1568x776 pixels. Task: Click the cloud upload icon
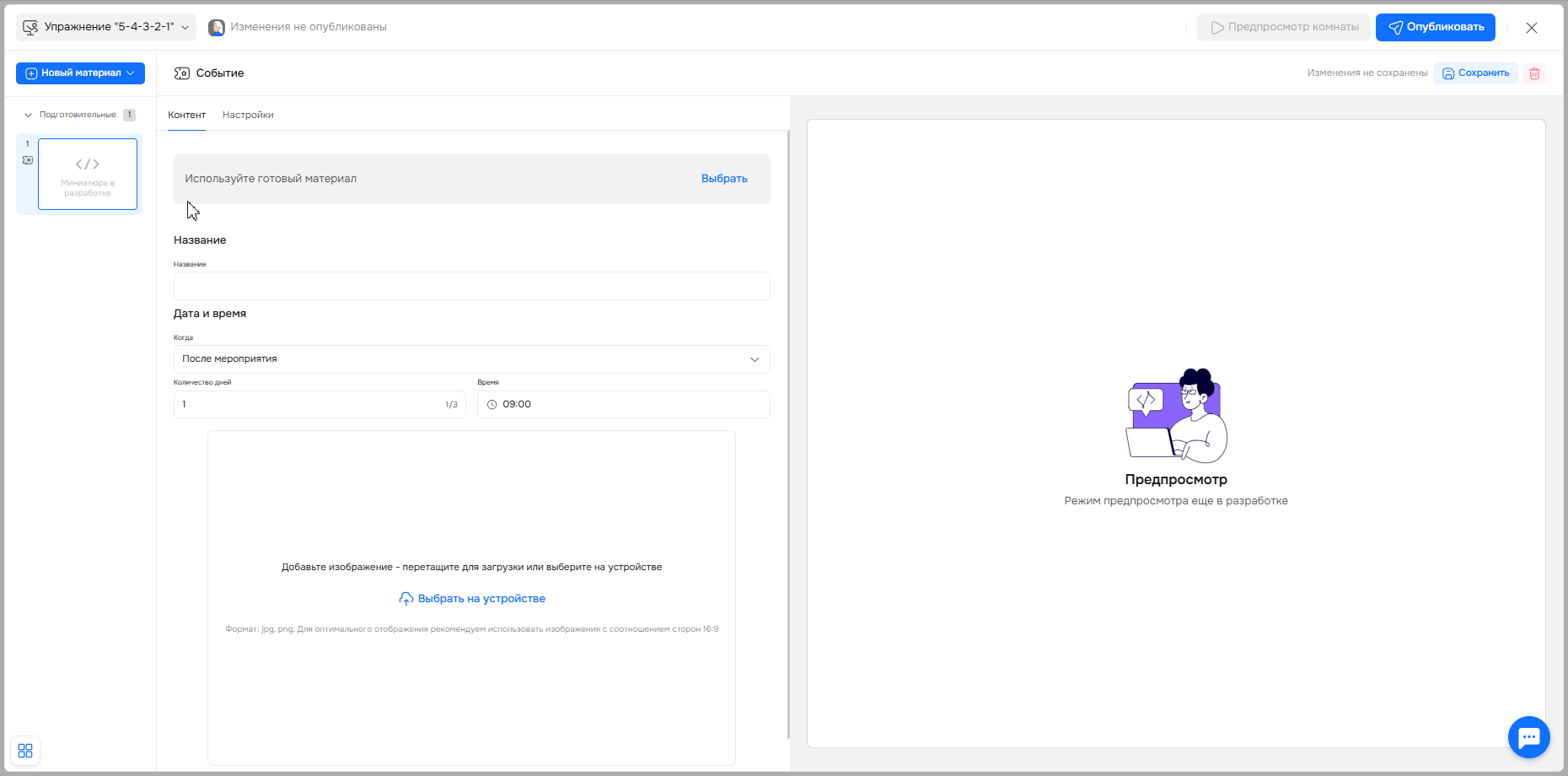pos(406,599)
